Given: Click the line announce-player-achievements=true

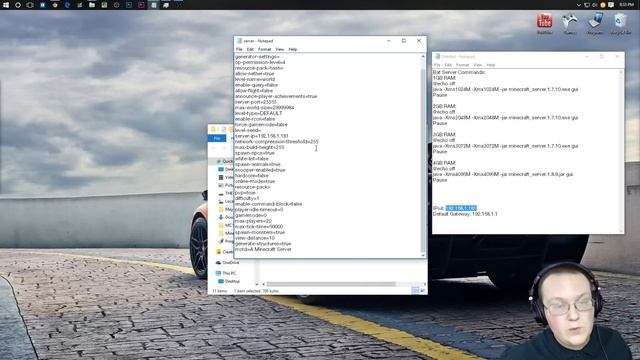Looking at the screenshot, I should click(276, 96).
